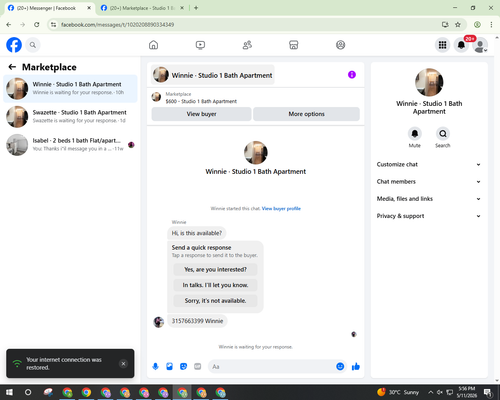Open the Groups icon in top navigation
The height and width of the screenshot is (400, 500).
click(340, 45)
